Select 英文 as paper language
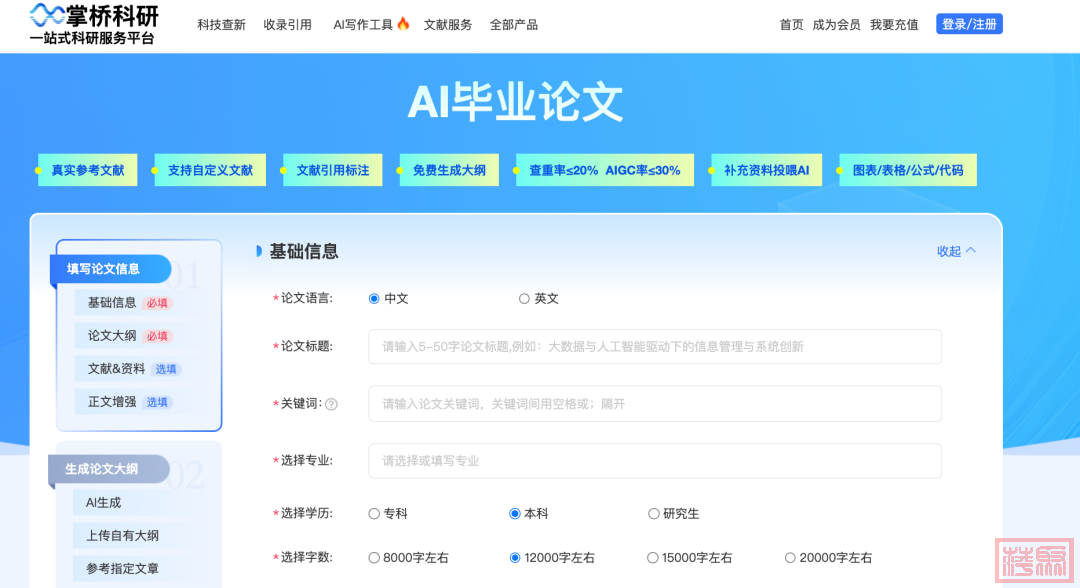Screen dimensions: 1080x588 click(x=524, y=299)
